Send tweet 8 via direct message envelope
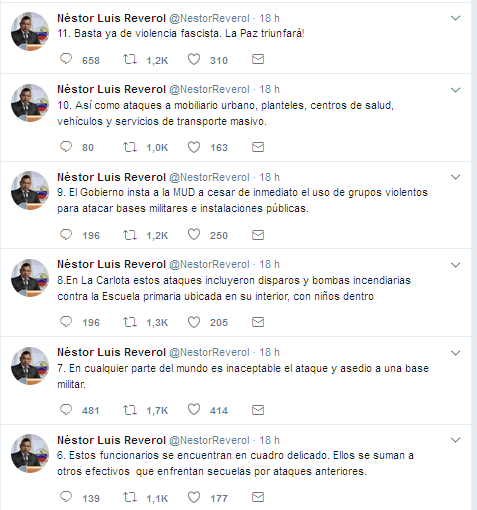Viewport: 477px width, 510px height. click(258, 322)
